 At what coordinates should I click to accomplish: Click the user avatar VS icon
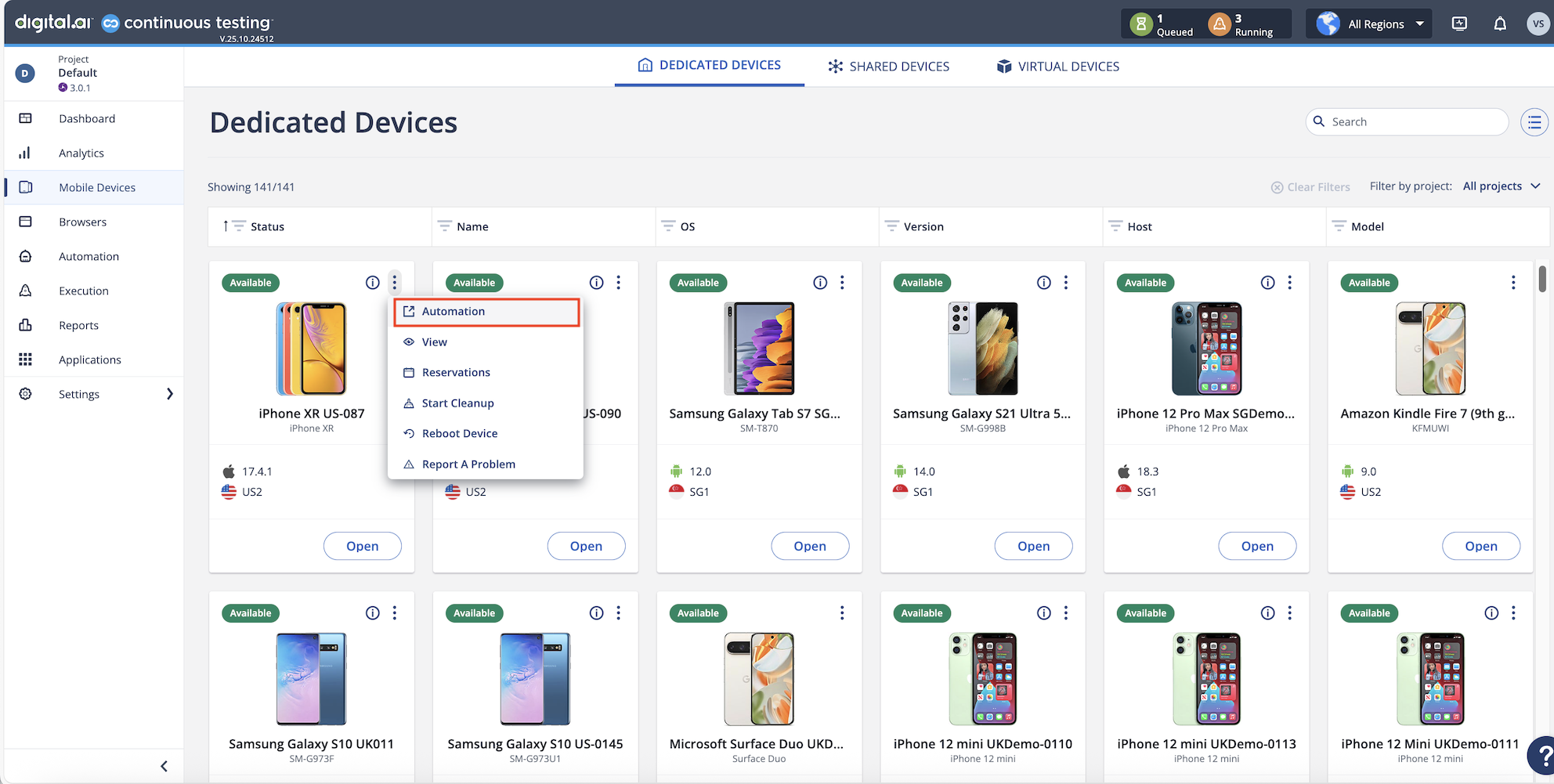[1538, 23]
